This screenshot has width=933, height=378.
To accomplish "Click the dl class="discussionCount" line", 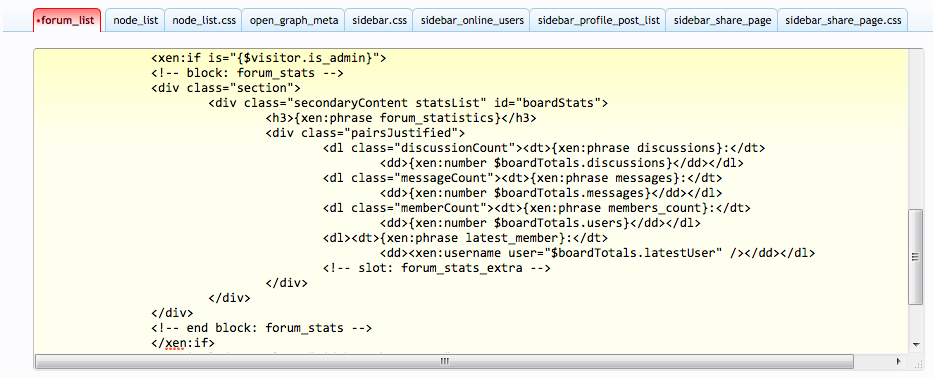I will click(x=544, y=148).
